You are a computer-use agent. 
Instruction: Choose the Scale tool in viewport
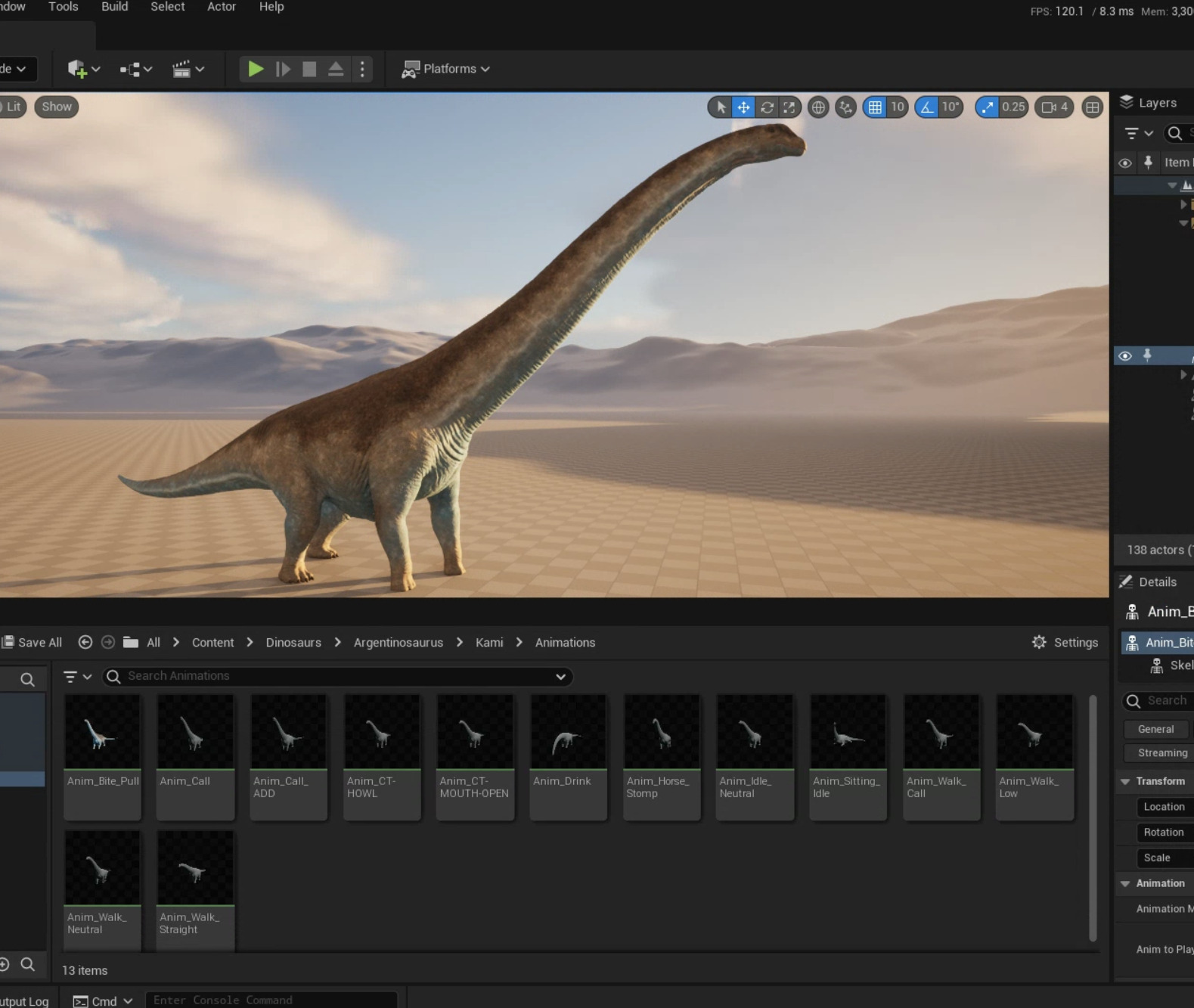pyautogui.click(x=789, y=107)
